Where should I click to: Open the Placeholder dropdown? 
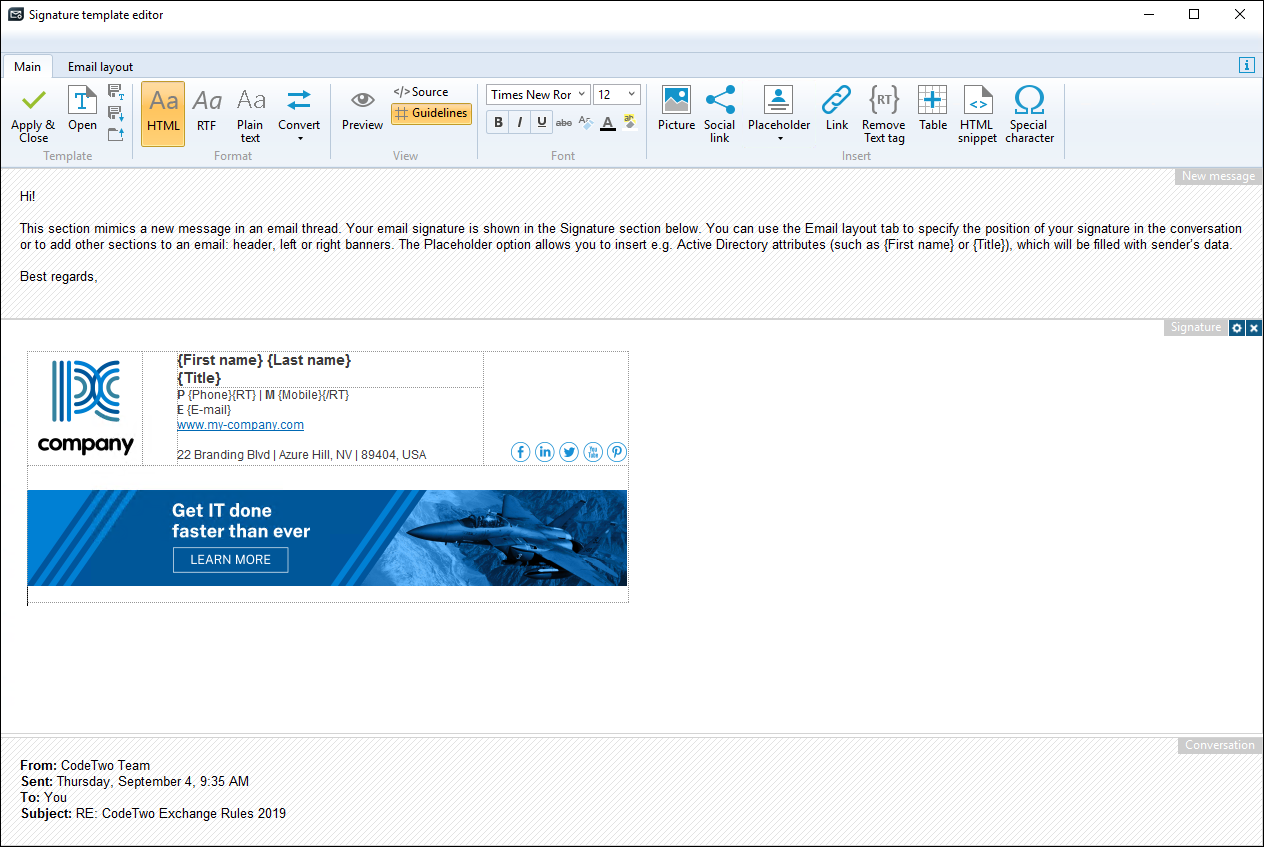pyautogui.click(x=779, y=114)
